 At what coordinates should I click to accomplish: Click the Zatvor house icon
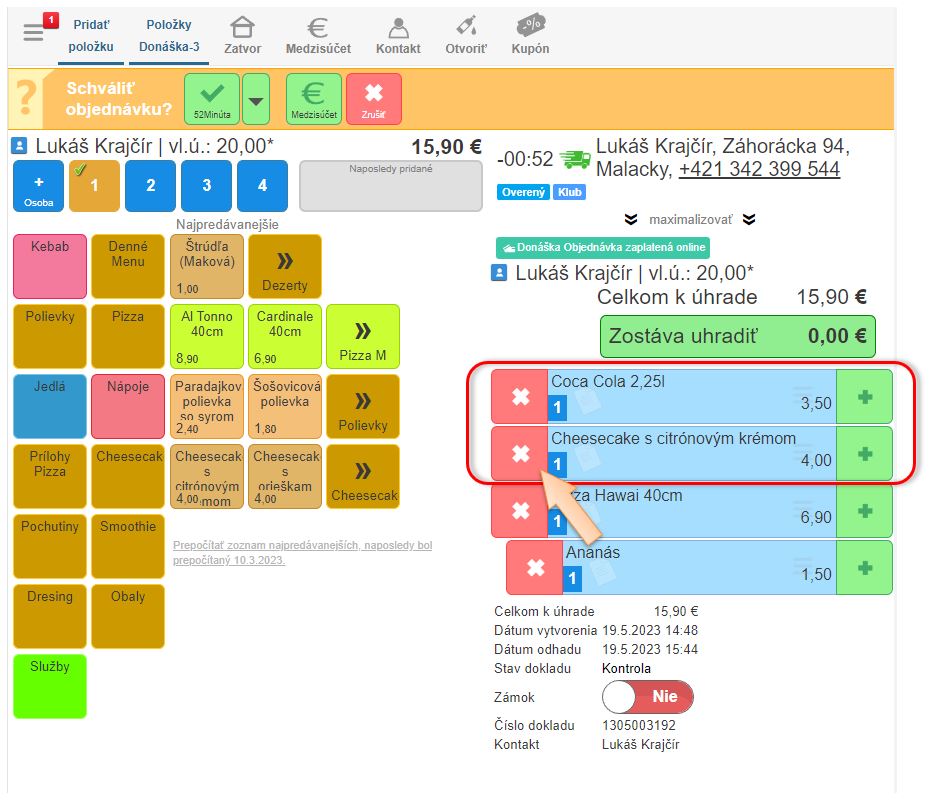point(242,35)
